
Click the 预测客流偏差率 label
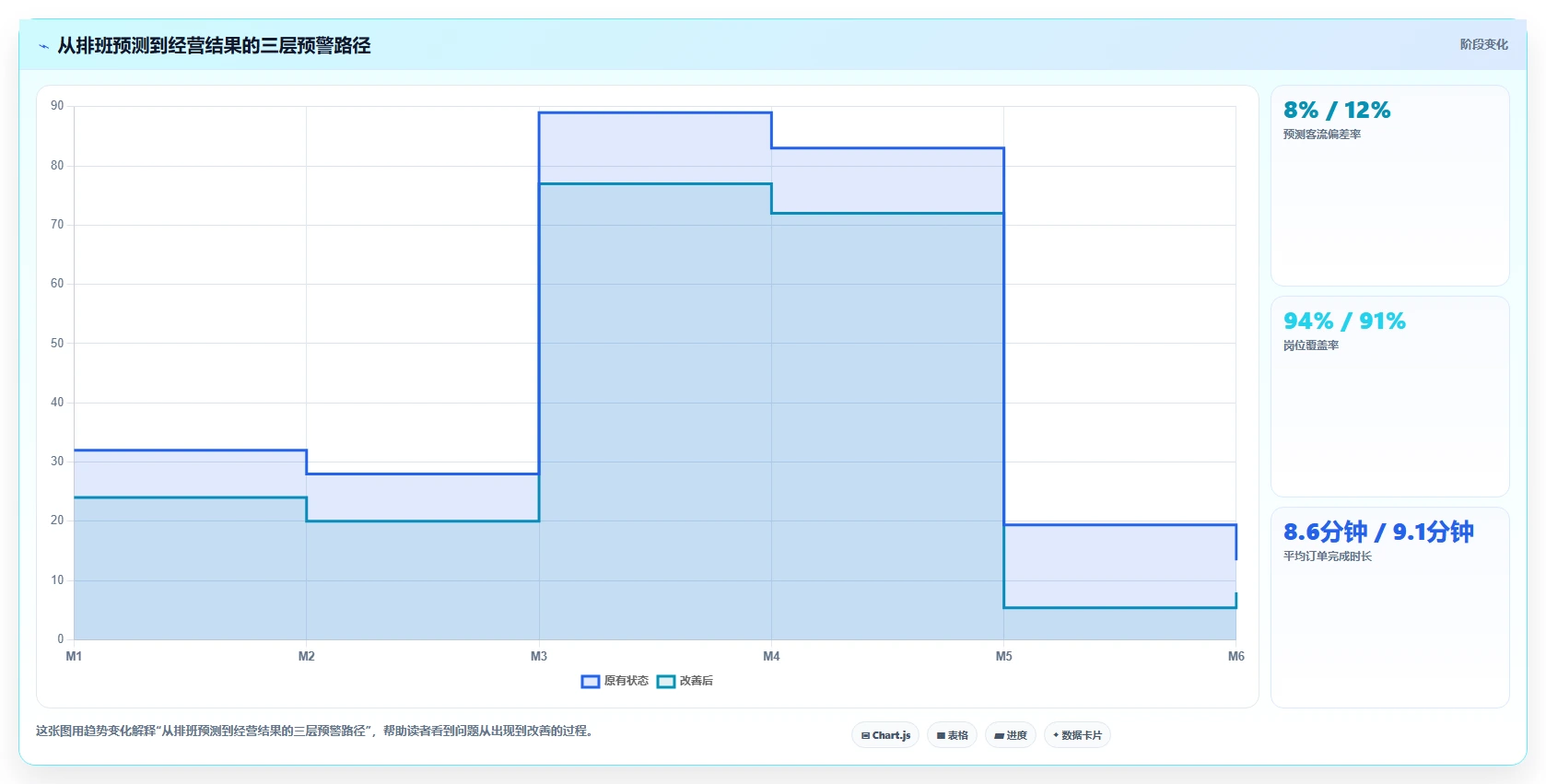(x=1322, y=135)
